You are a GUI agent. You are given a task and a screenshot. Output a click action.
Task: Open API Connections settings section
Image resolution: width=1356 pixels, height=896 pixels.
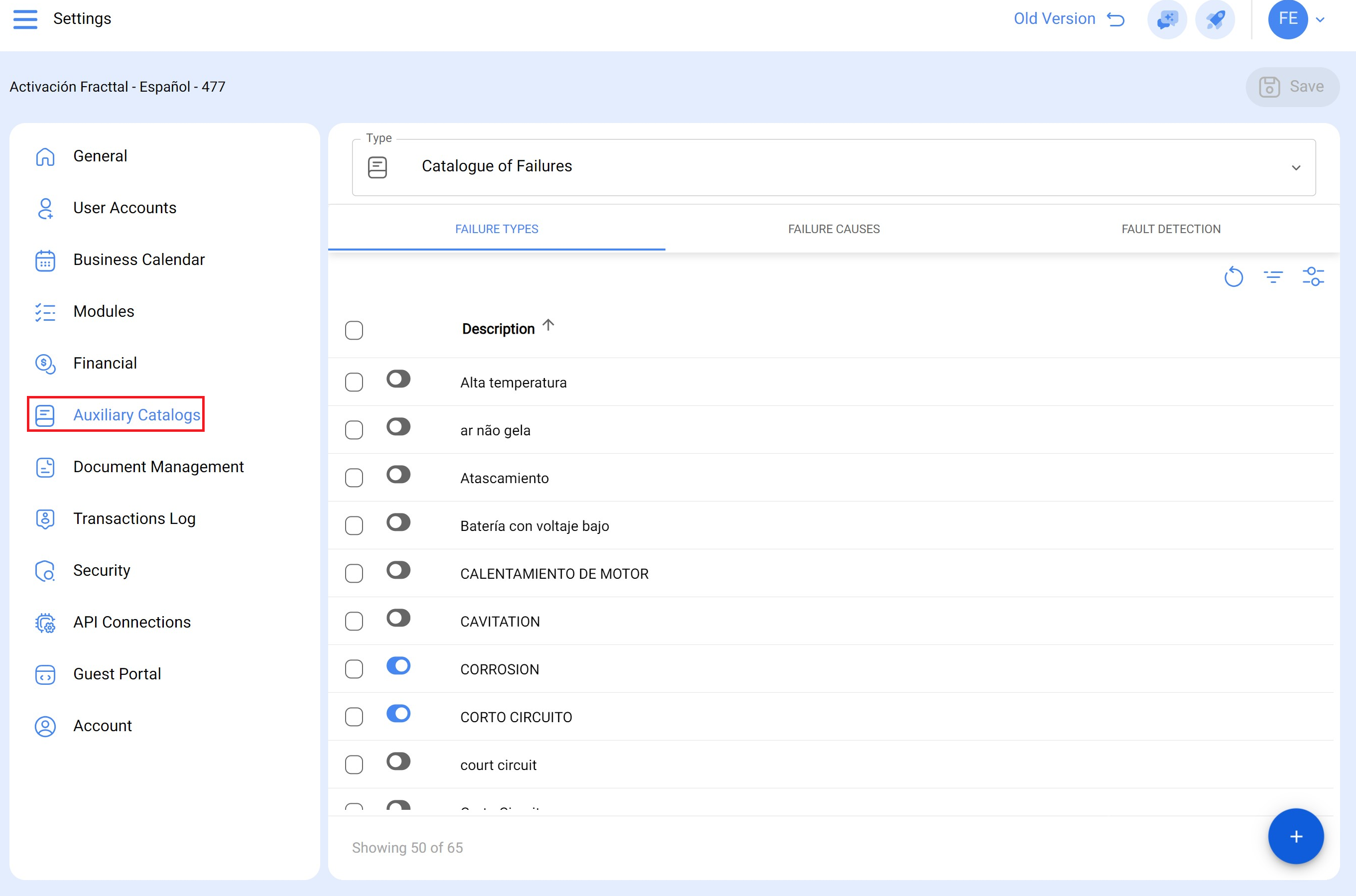(x=131, y=622)
